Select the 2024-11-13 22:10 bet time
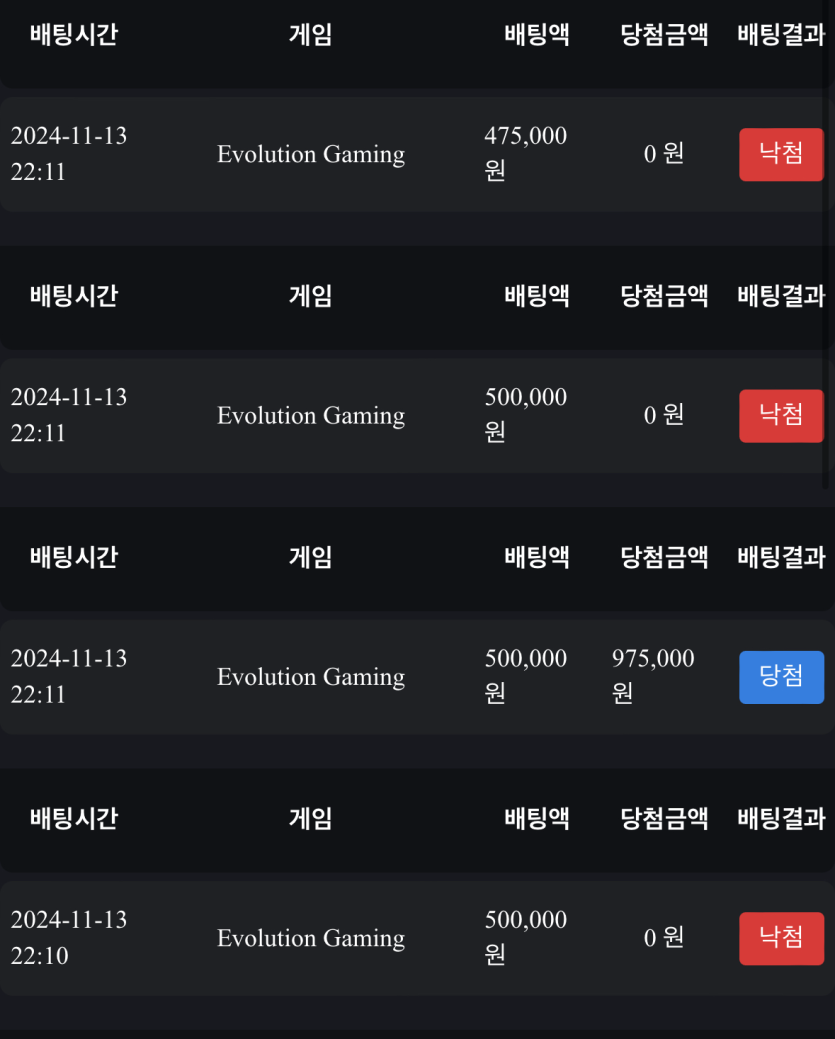835x1039 pixels. coord(69,938)
